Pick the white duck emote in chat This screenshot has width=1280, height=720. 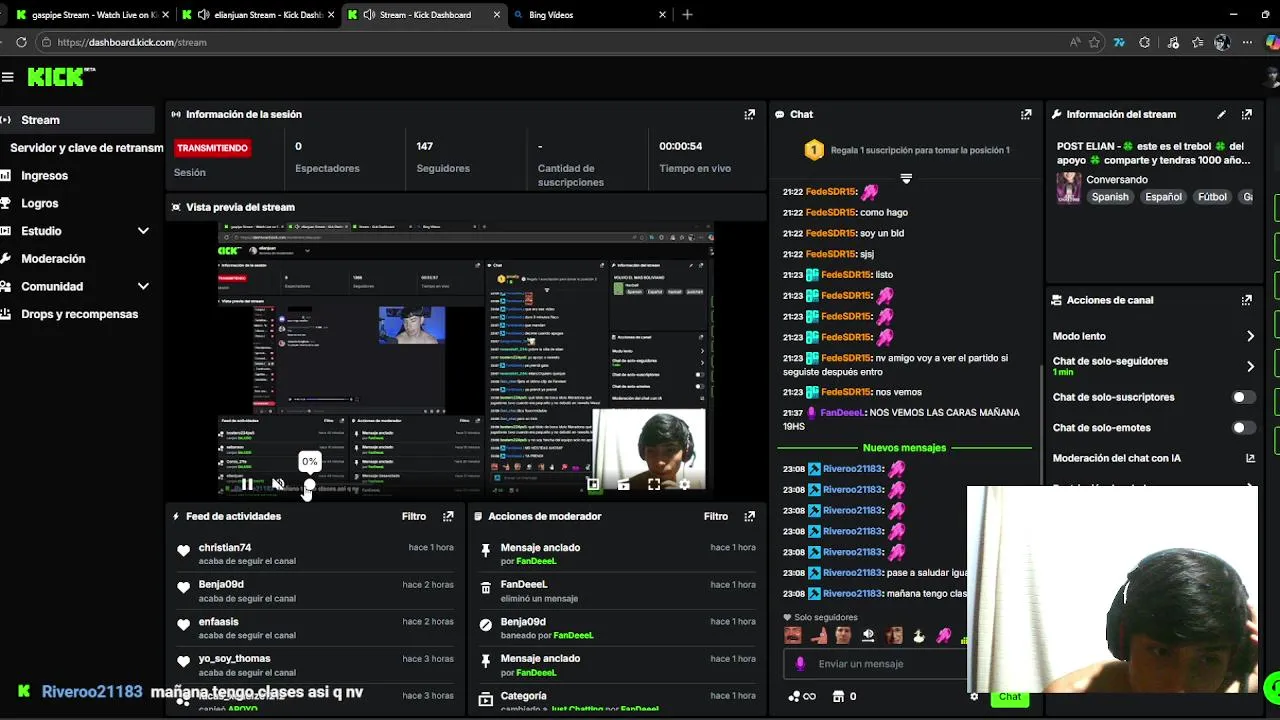coord(918,635)
